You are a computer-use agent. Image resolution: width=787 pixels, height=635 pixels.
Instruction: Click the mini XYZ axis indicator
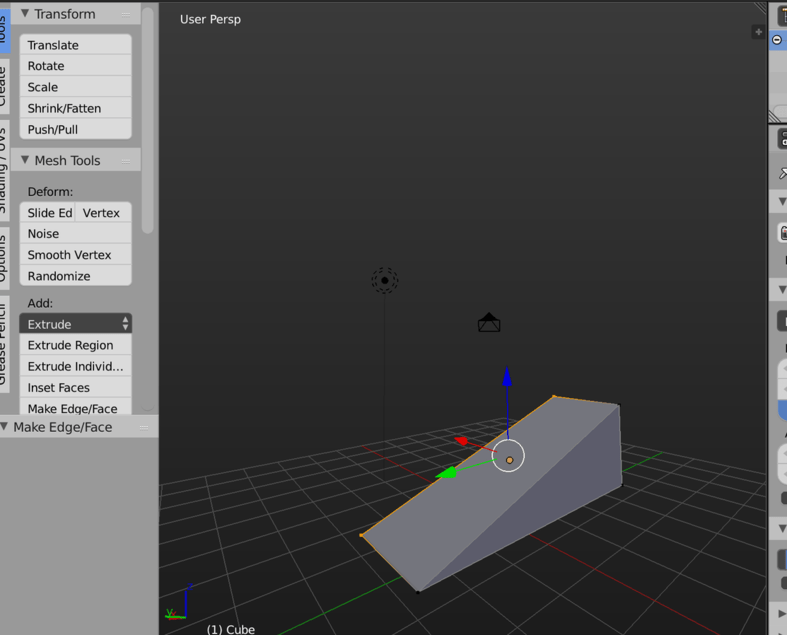click(179, 602)
